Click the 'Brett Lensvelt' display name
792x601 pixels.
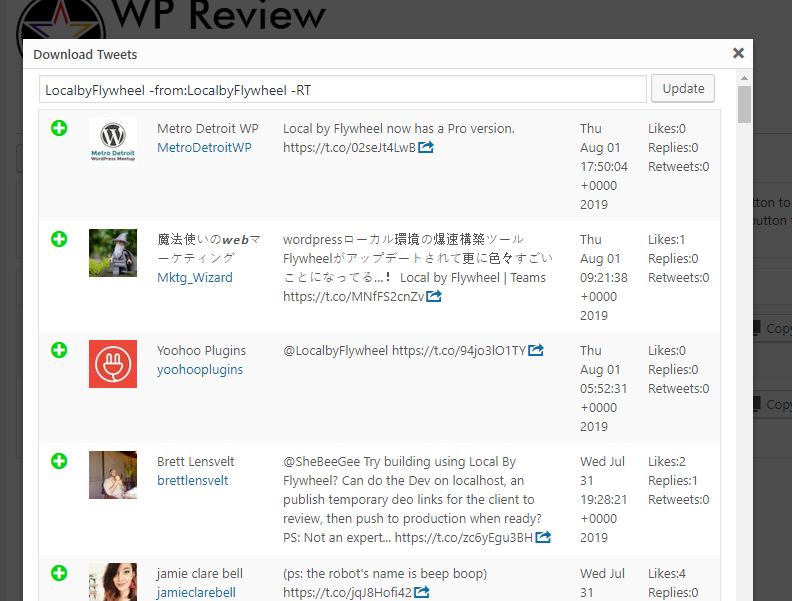195,462
